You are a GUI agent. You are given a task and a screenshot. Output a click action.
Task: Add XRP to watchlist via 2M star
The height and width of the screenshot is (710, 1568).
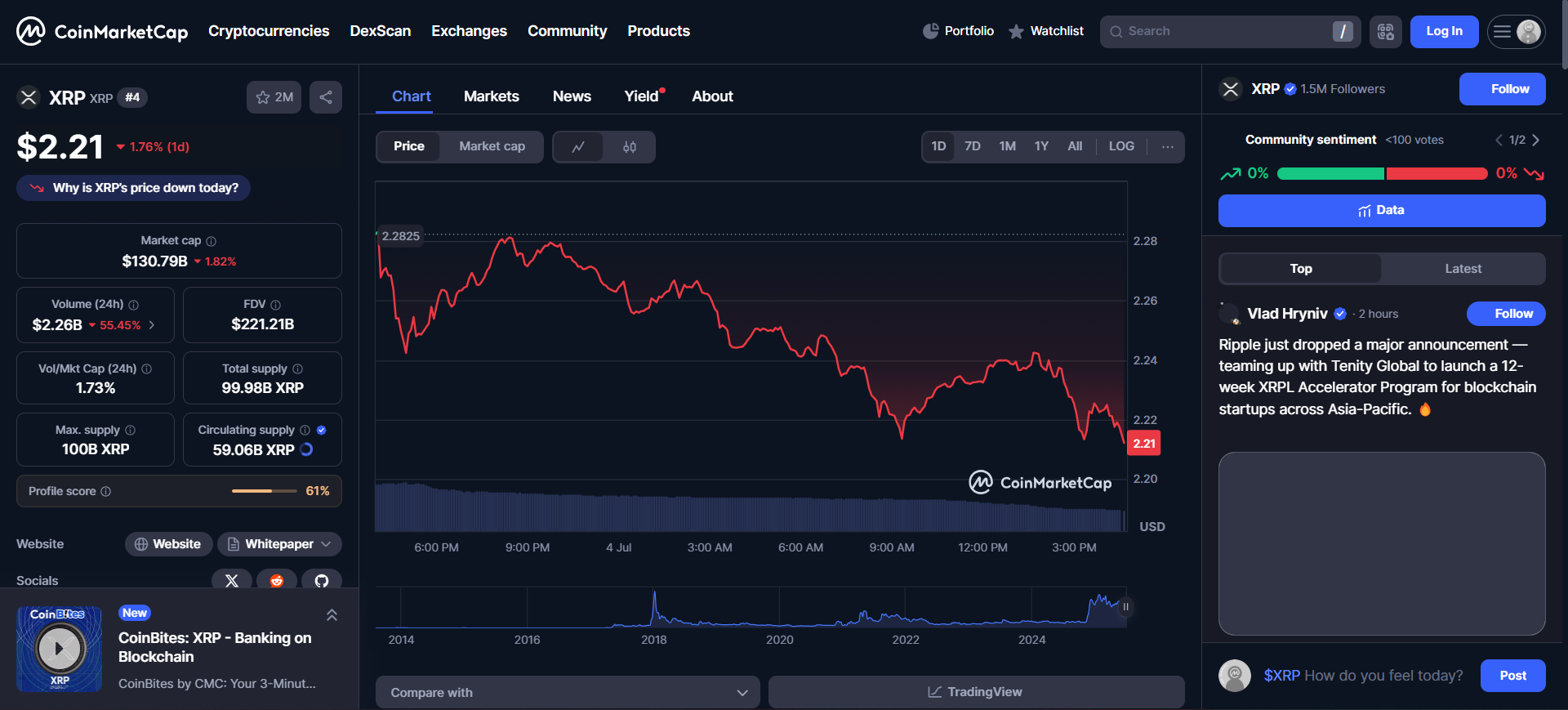274,97
